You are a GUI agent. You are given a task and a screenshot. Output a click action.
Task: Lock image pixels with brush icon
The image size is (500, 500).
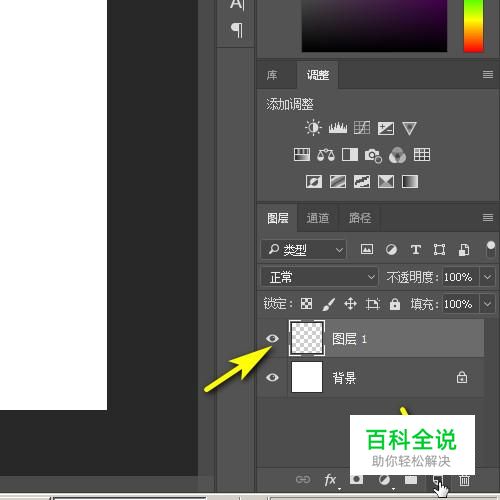point(328,304)
